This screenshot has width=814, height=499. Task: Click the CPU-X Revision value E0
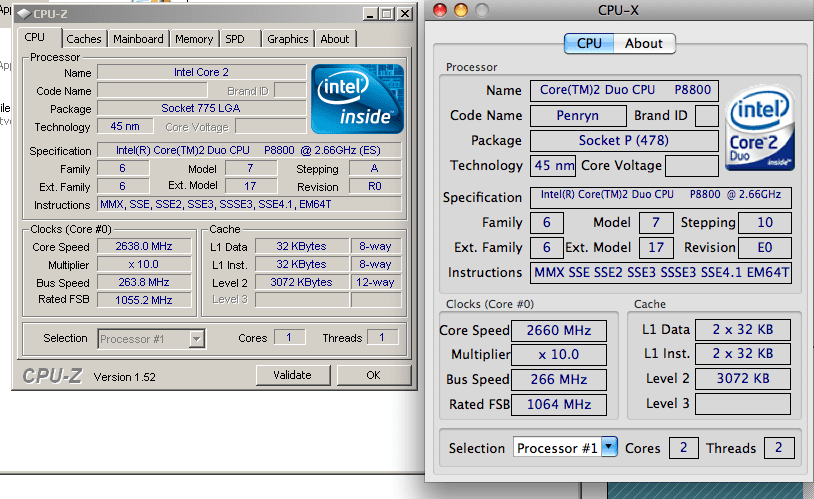[x=765, y=248]
